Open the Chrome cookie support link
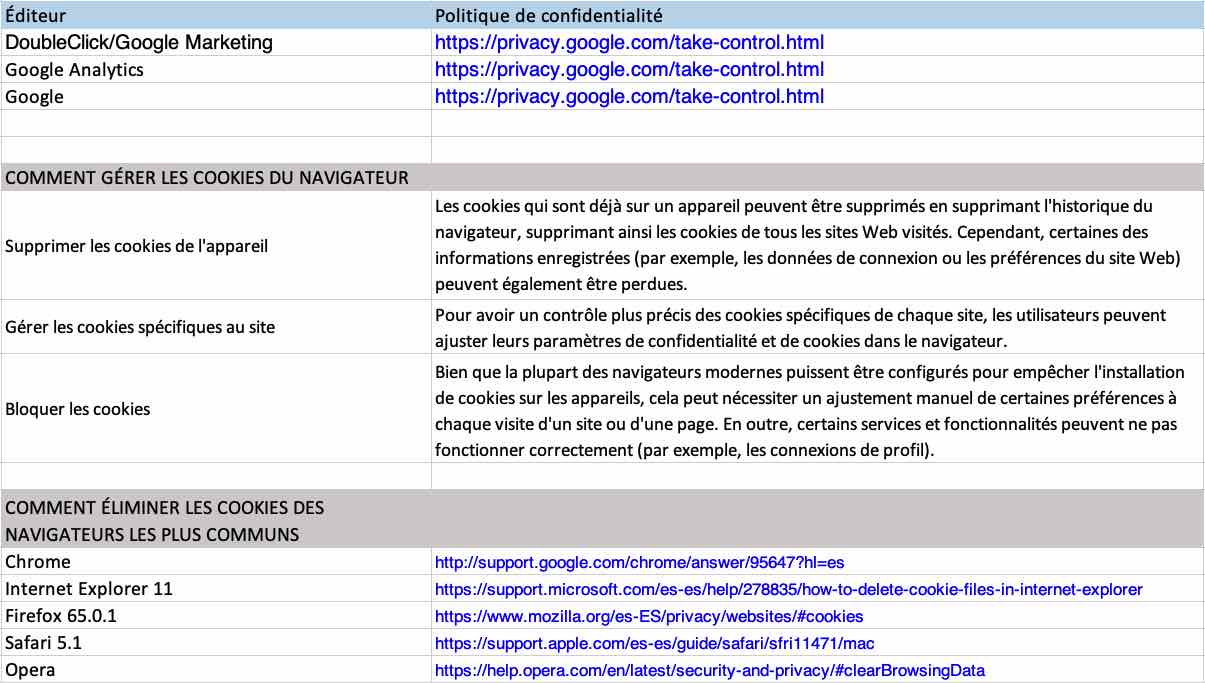This screenshot has width=1205, height=683. point(639,563)
